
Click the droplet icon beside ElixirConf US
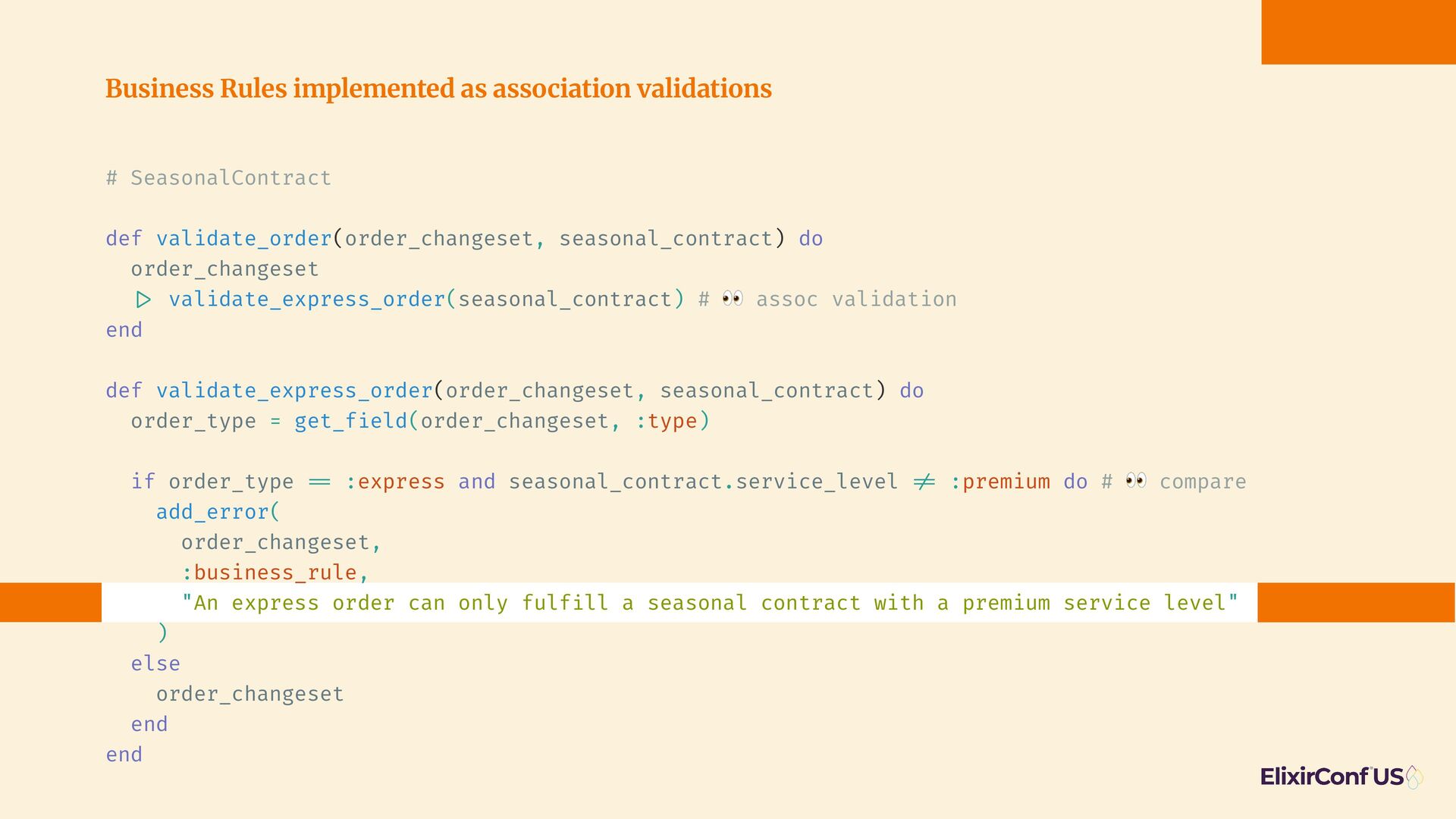pos(1414,777)
